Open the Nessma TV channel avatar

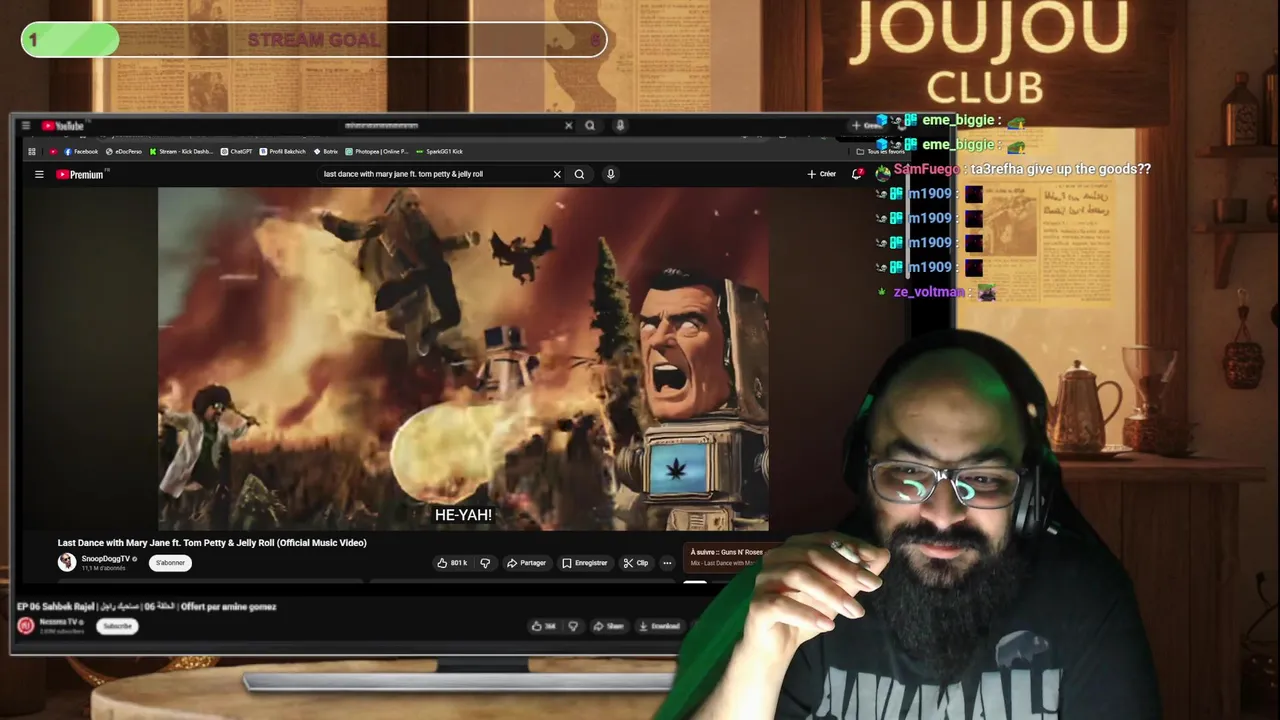click(x=26, y=626)
